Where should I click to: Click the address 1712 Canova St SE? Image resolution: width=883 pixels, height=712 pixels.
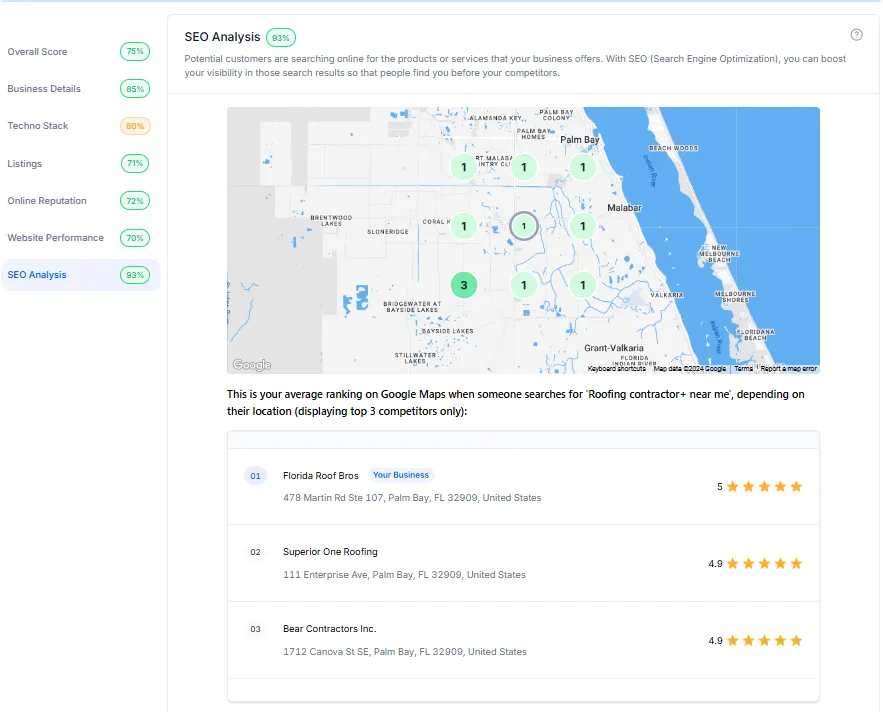click(x=404, y=652)
